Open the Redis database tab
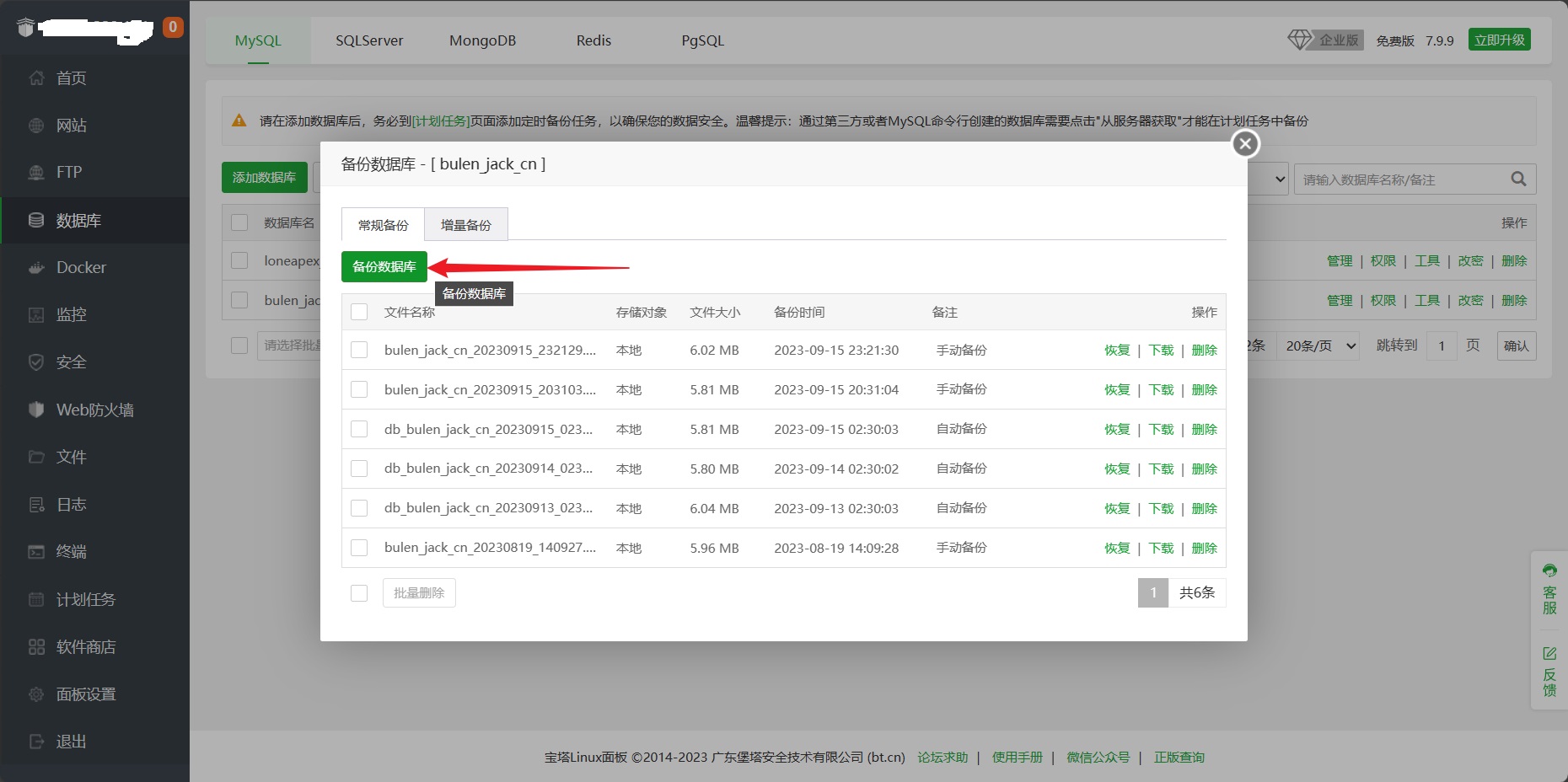The width and height of the screenshot is (1568, 782). tap(593, 40)
